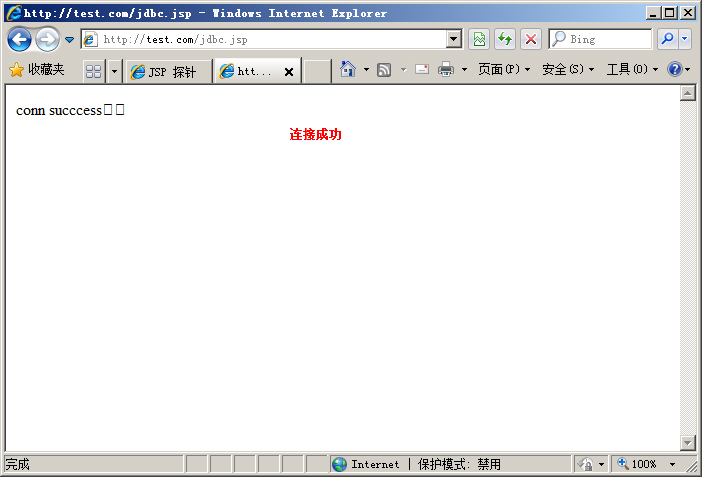This screenshot has height=477, width=702.
Task: Click the IE logo in title bar
Action: pyautogui.click(x=14, y=13)
